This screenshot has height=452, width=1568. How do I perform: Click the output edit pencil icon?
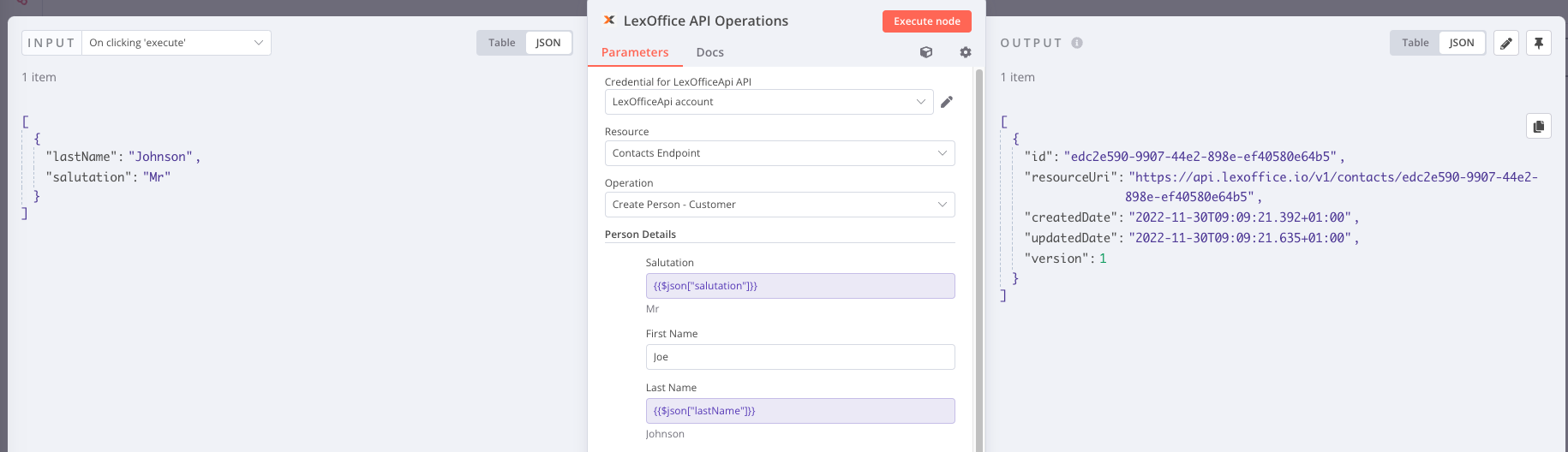1506,43
